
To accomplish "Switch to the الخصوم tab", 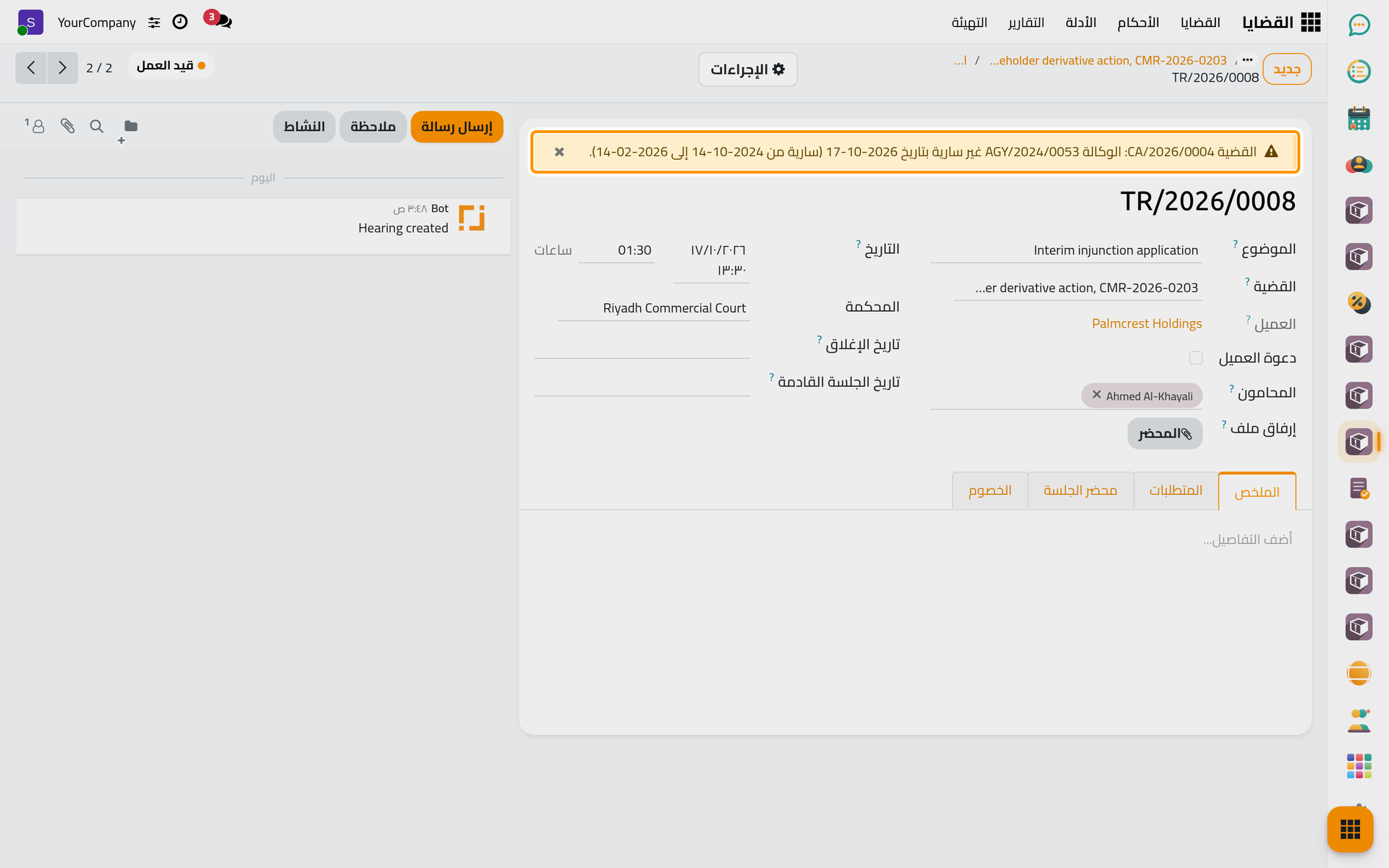I will tap(990, 490).
